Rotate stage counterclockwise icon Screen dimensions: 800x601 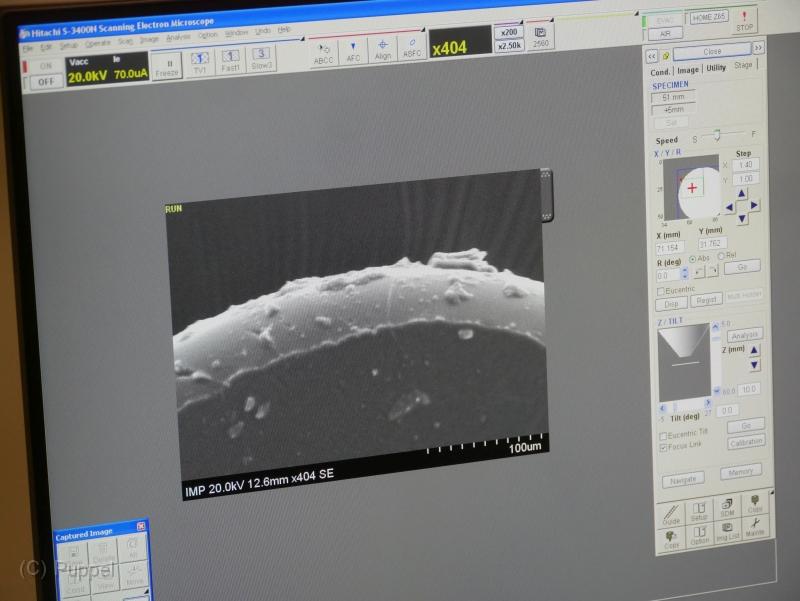coord(699,272)
